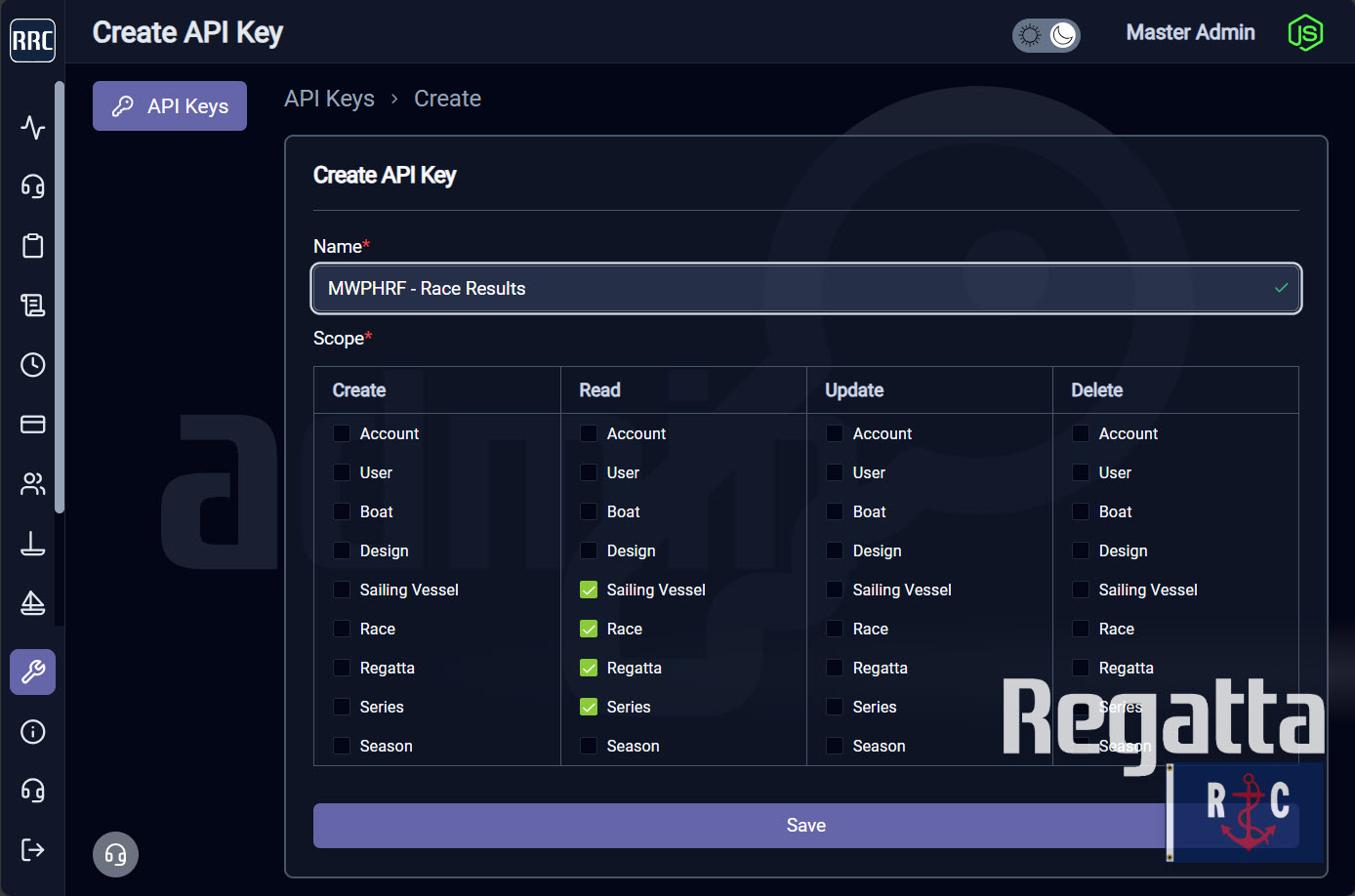The image size is (1355, 896).
Task: Enable the Create Account checkbox
Action: (x=342, y=433)
